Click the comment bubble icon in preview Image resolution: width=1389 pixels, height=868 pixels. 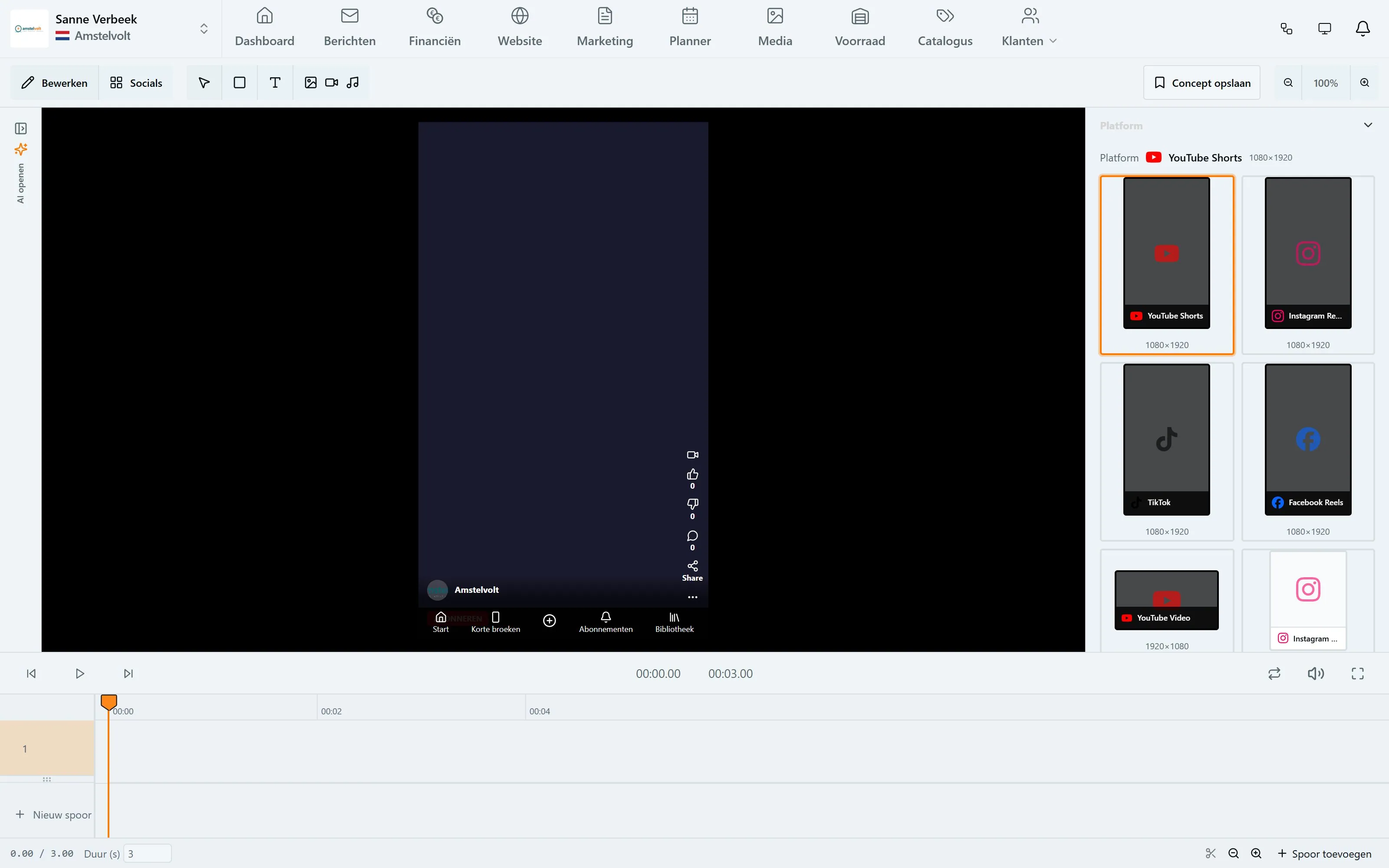693,536
